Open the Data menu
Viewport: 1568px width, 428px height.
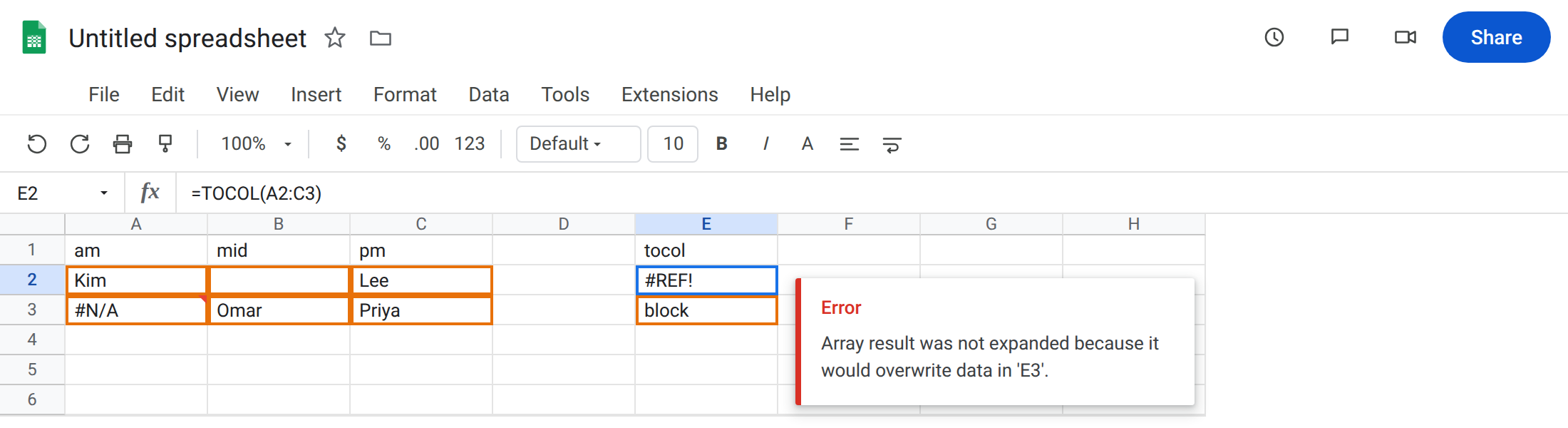pyautogui.click(x=489, y=95)
